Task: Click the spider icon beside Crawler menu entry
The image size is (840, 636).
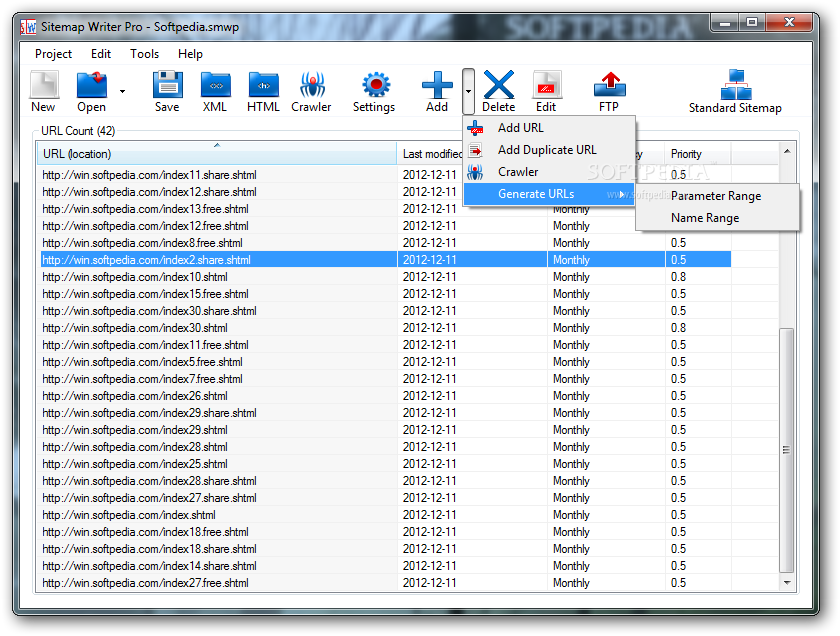Action: 475,172
